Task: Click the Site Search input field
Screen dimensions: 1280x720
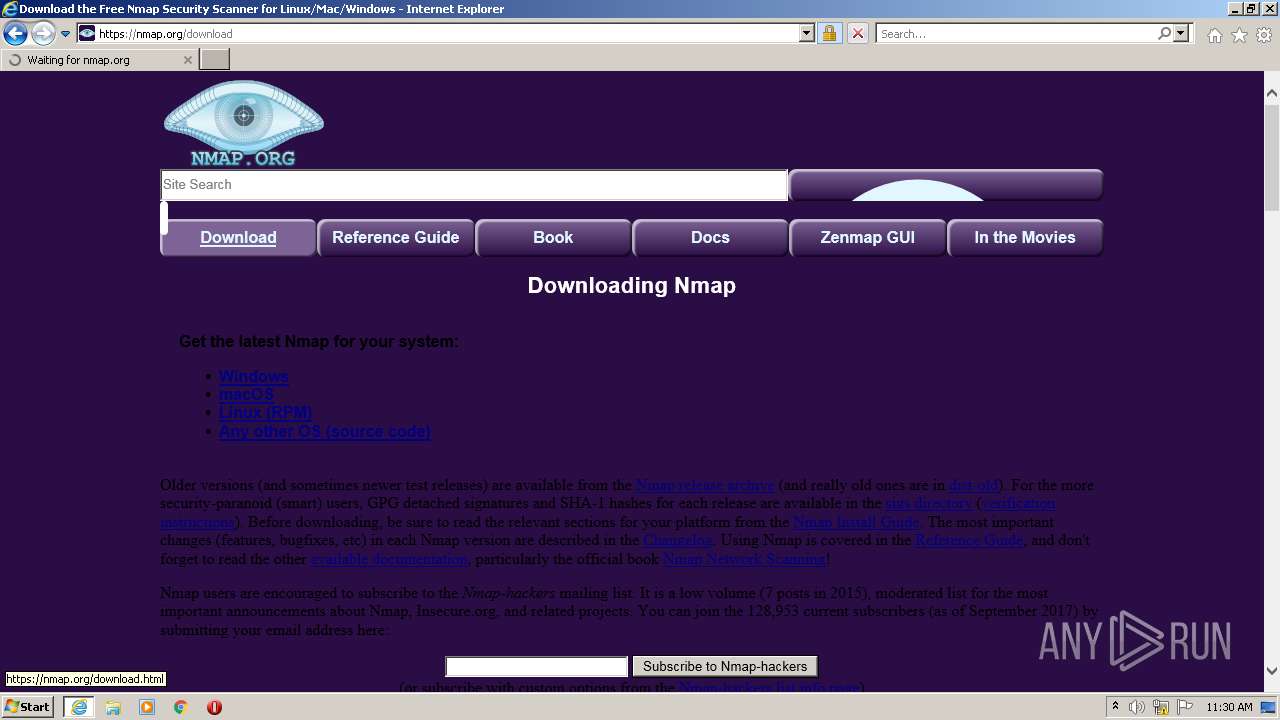Action: [474, 185]
